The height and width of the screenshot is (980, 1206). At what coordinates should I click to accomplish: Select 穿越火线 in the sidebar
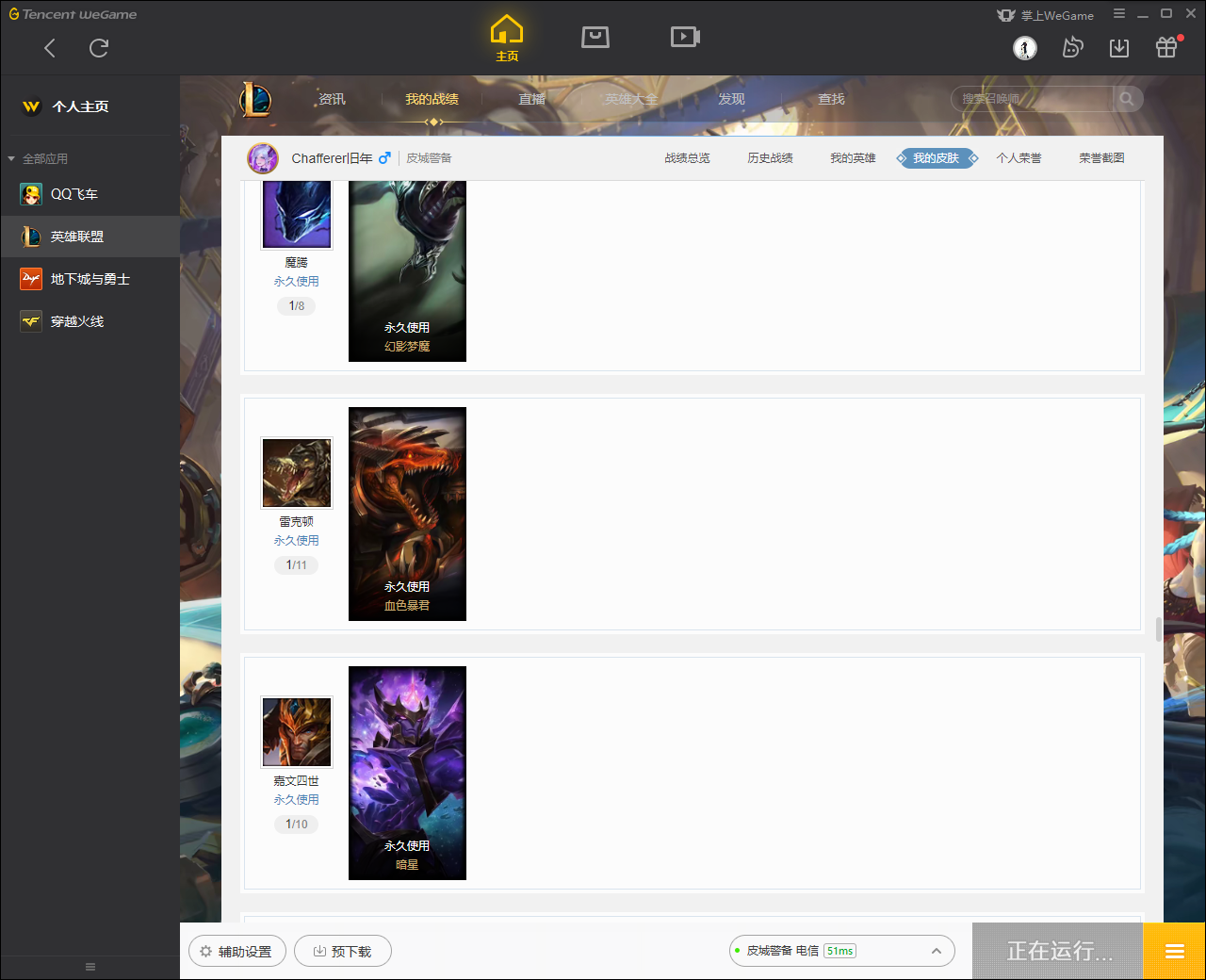[x=90, y=321]
